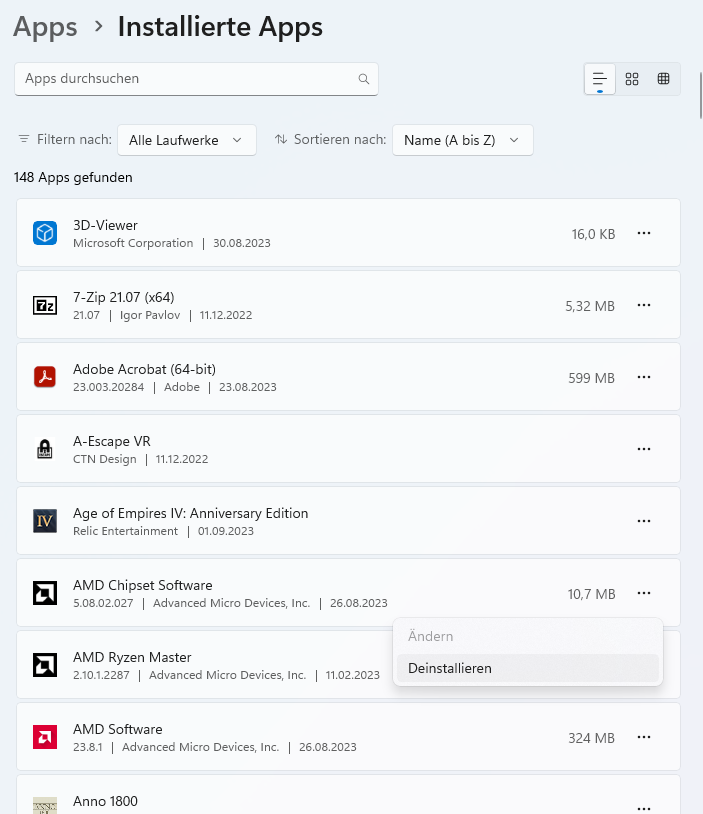Click the filter lines icon

[24, 139]
